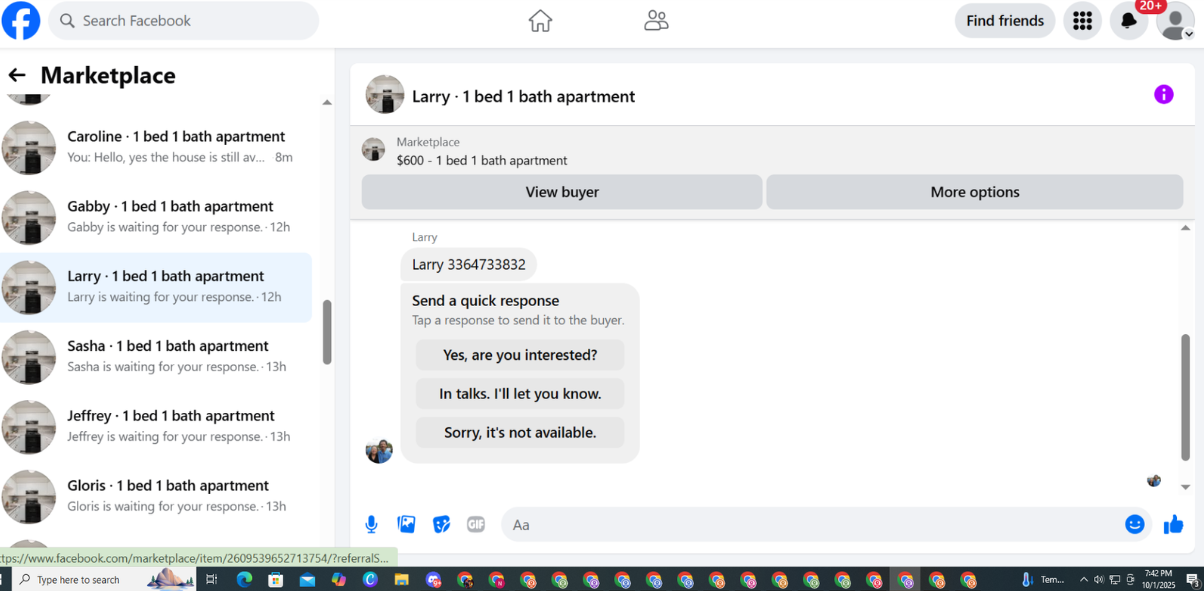This screenshot has width=1204, height=591.
Task: Click the Find friends button
Action: pos(1005,20)
